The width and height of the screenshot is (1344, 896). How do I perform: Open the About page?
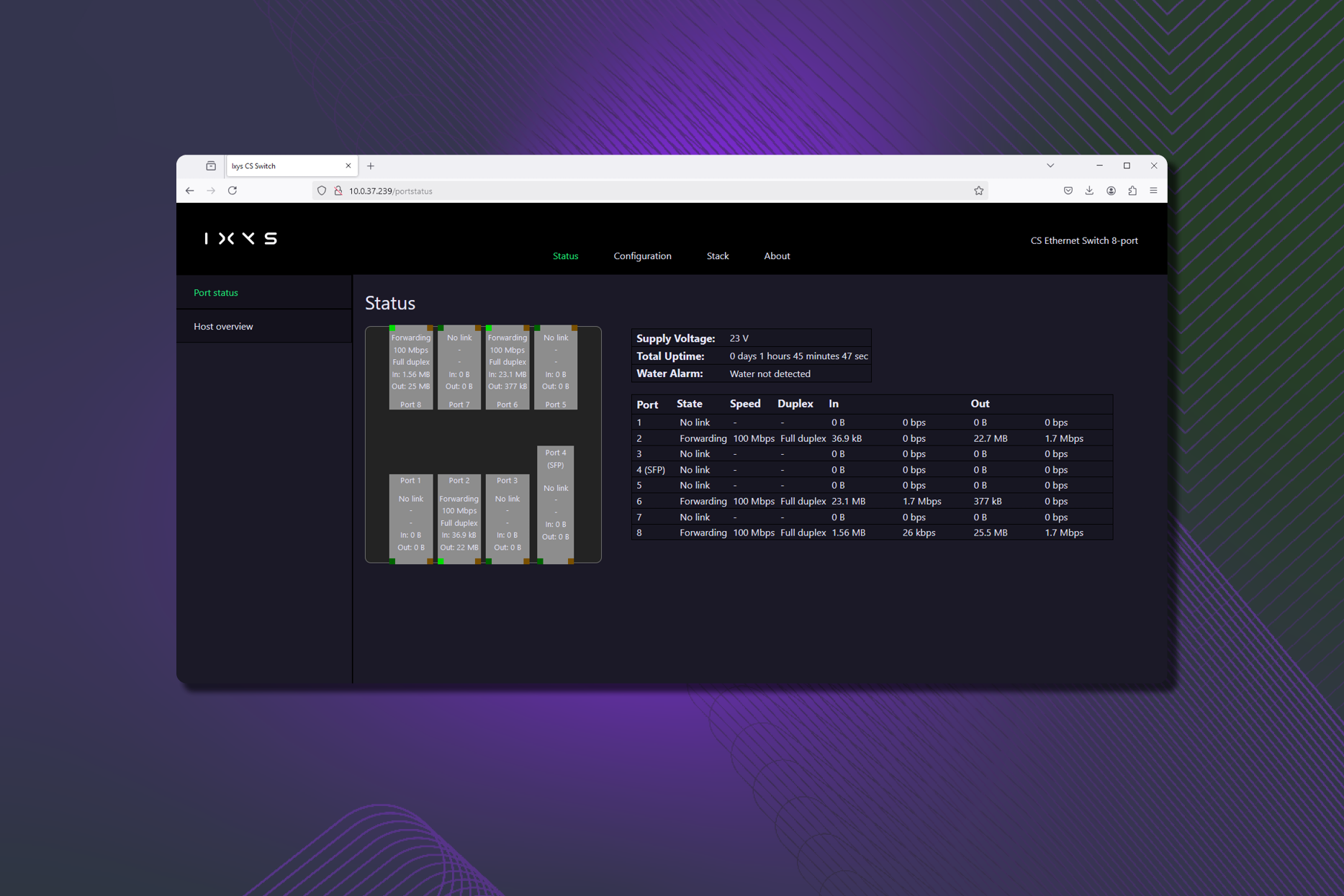[x=776, y=256]
